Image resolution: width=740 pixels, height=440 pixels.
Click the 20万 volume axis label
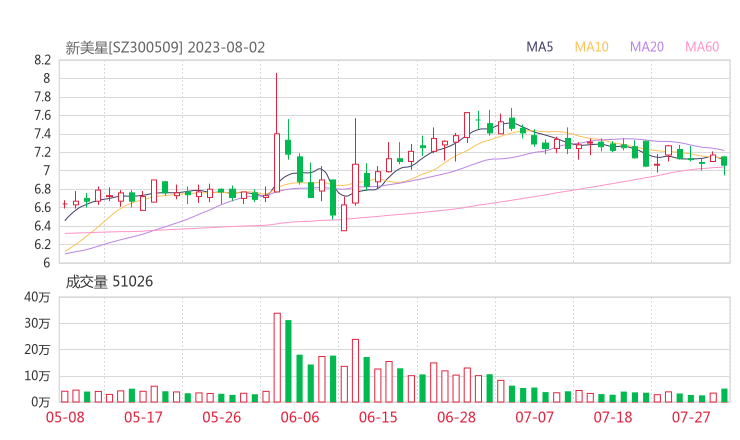coord(37,350)
